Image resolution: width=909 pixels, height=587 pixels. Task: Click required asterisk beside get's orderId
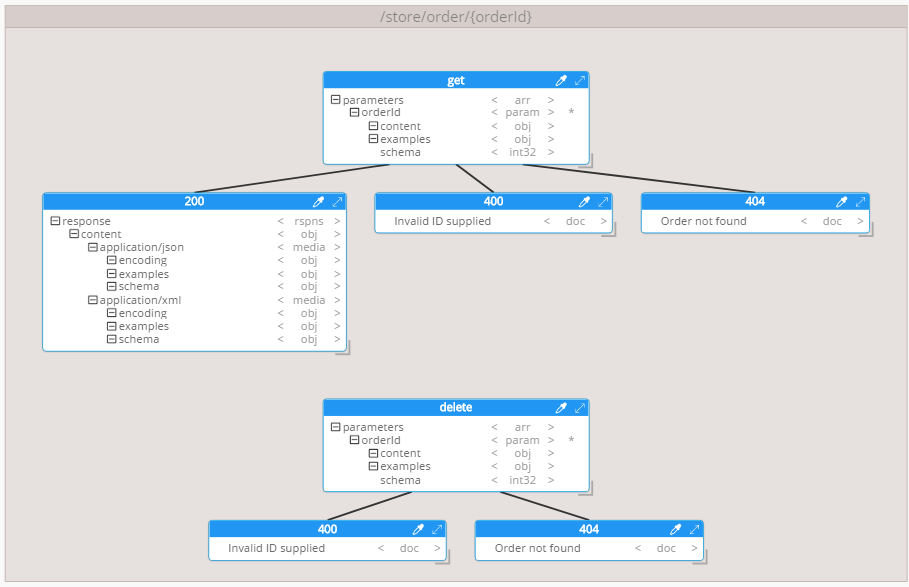(x=571, y=112)
